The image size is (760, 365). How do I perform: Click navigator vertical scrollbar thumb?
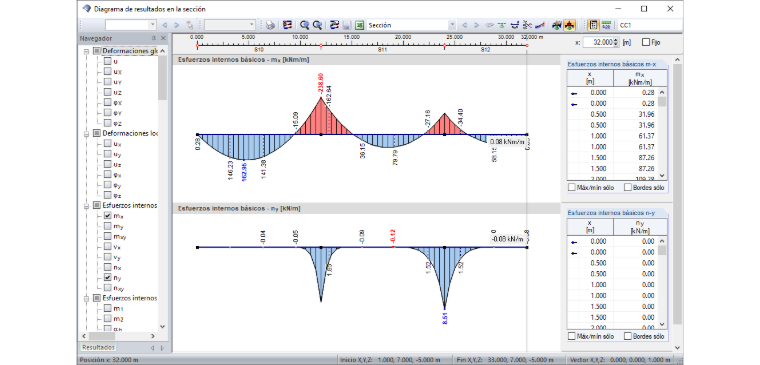[x=162, y=77]
